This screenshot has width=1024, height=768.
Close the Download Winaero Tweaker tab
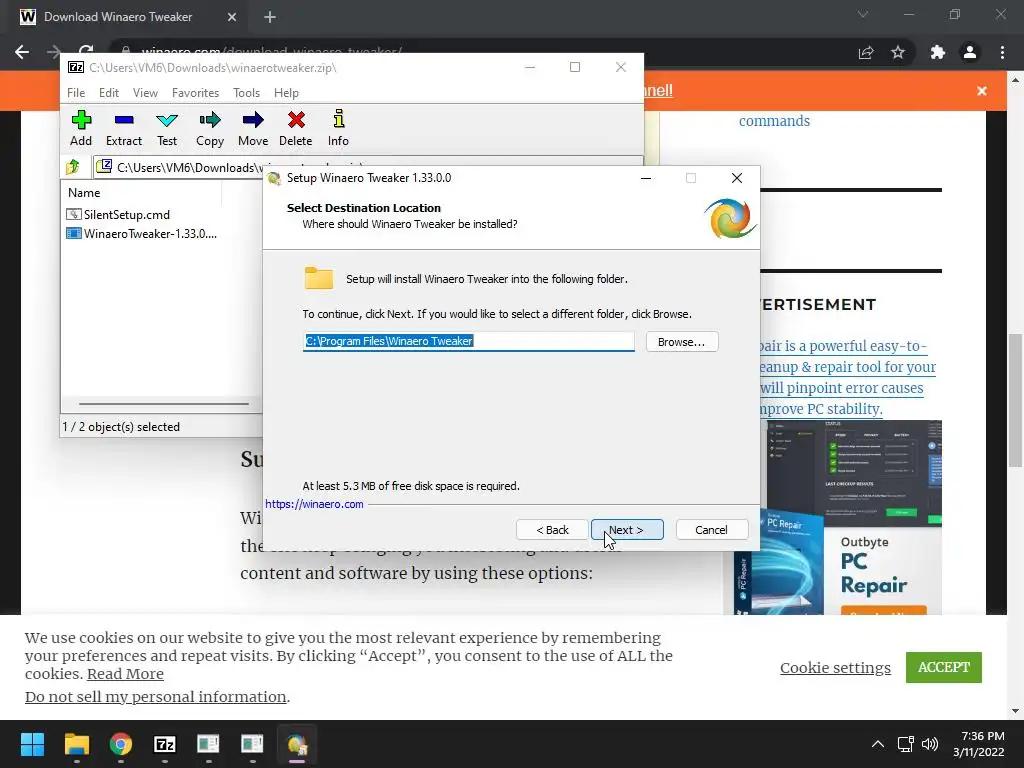point(232,17)
